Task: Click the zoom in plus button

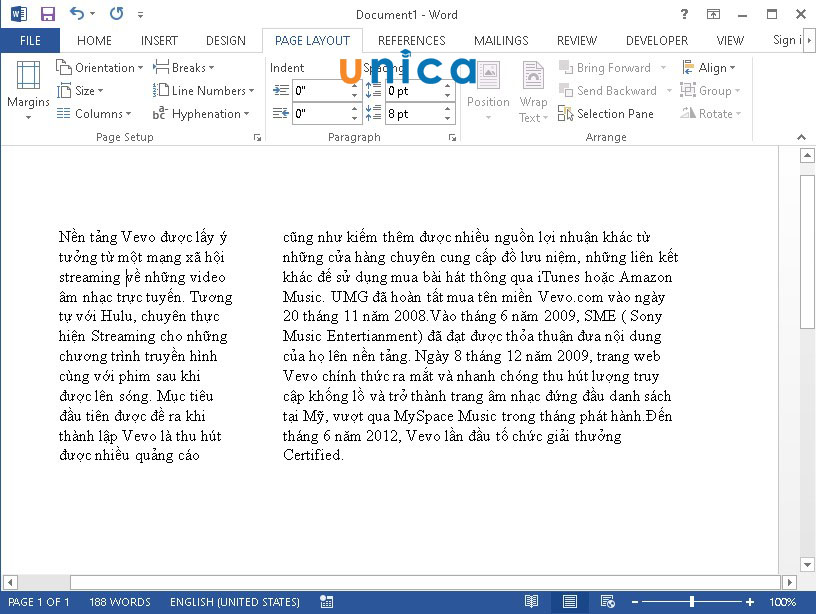Action: (749, 602)
